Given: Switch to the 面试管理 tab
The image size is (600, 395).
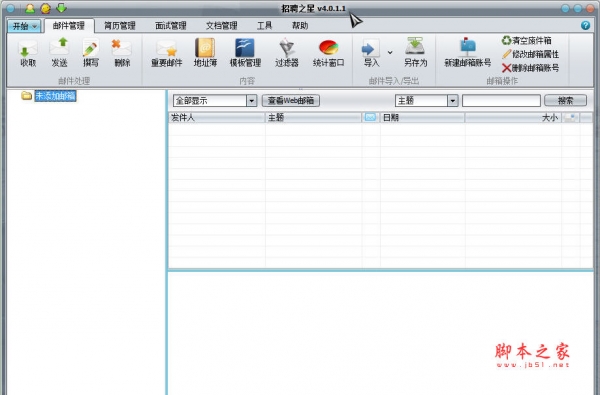Looking at the screenshot, I should (x=171, y=26).
